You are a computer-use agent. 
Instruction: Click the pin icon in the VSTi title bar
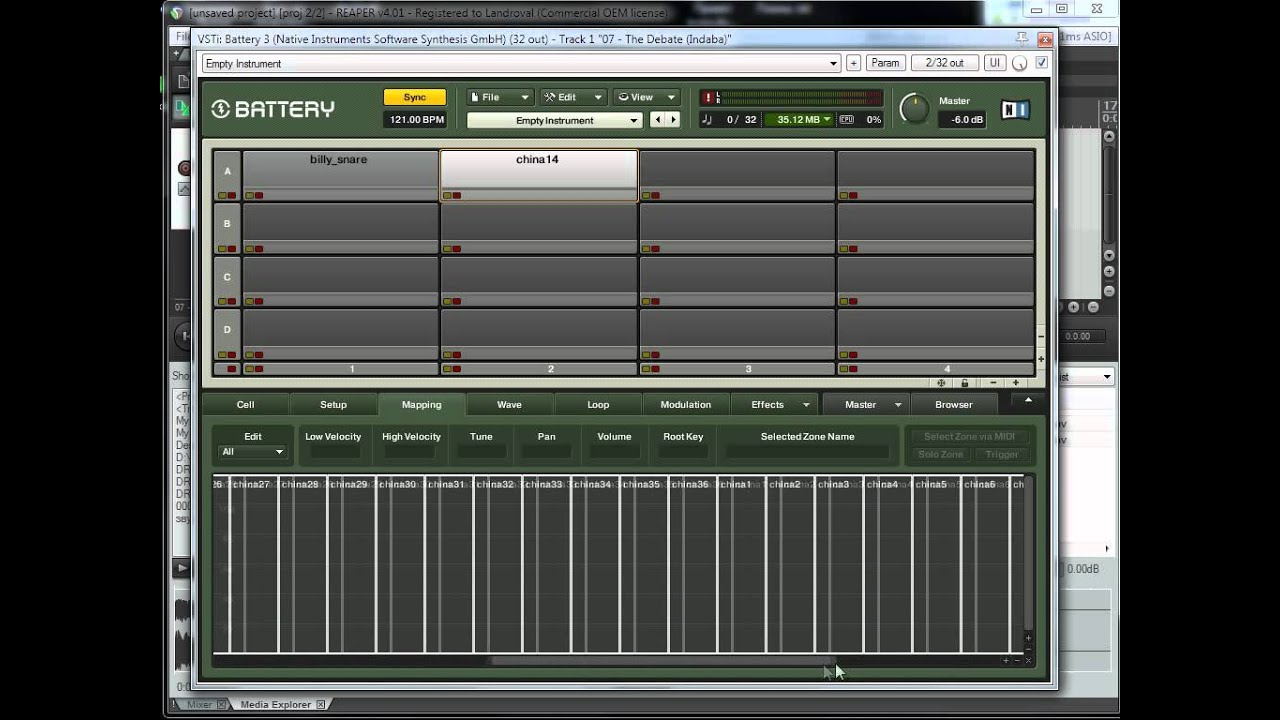pyautogui.click(x=1021, y=39)
